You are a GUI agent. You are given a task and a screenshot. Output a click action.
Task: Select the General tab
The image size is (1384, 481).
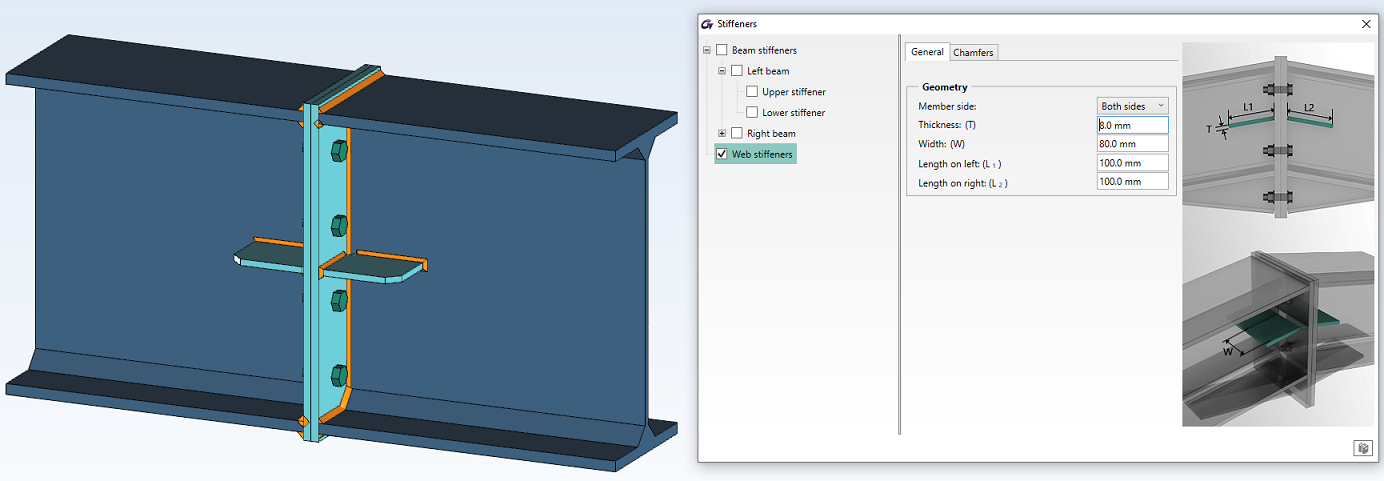point(927,52)
